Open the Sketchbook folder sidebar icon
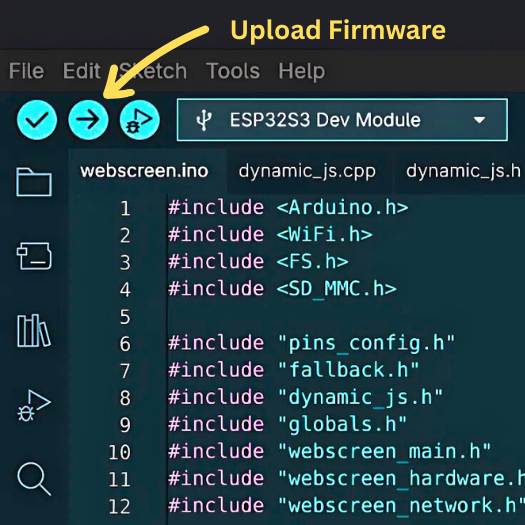The height and width of the screenshot is (525, 525). [x=34, y=182]
